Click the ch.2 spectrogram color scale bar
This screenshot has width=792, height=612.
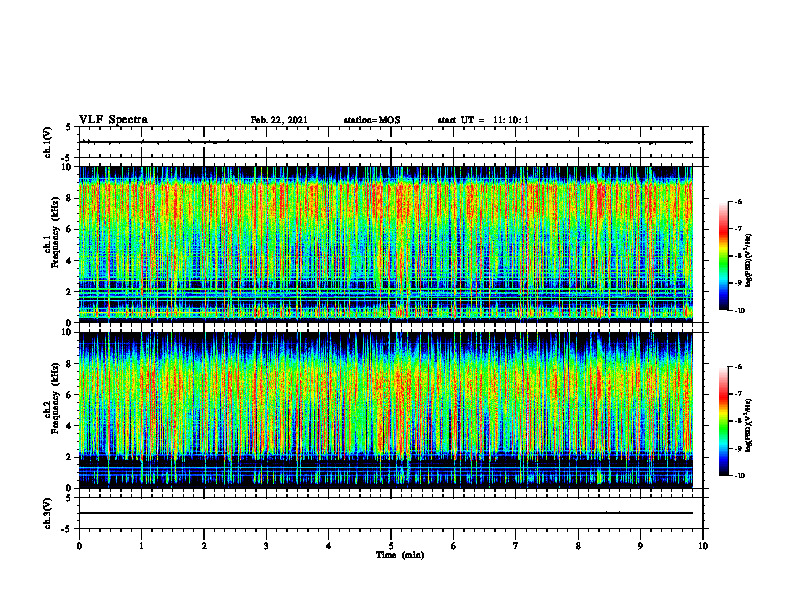coord(723,421)
